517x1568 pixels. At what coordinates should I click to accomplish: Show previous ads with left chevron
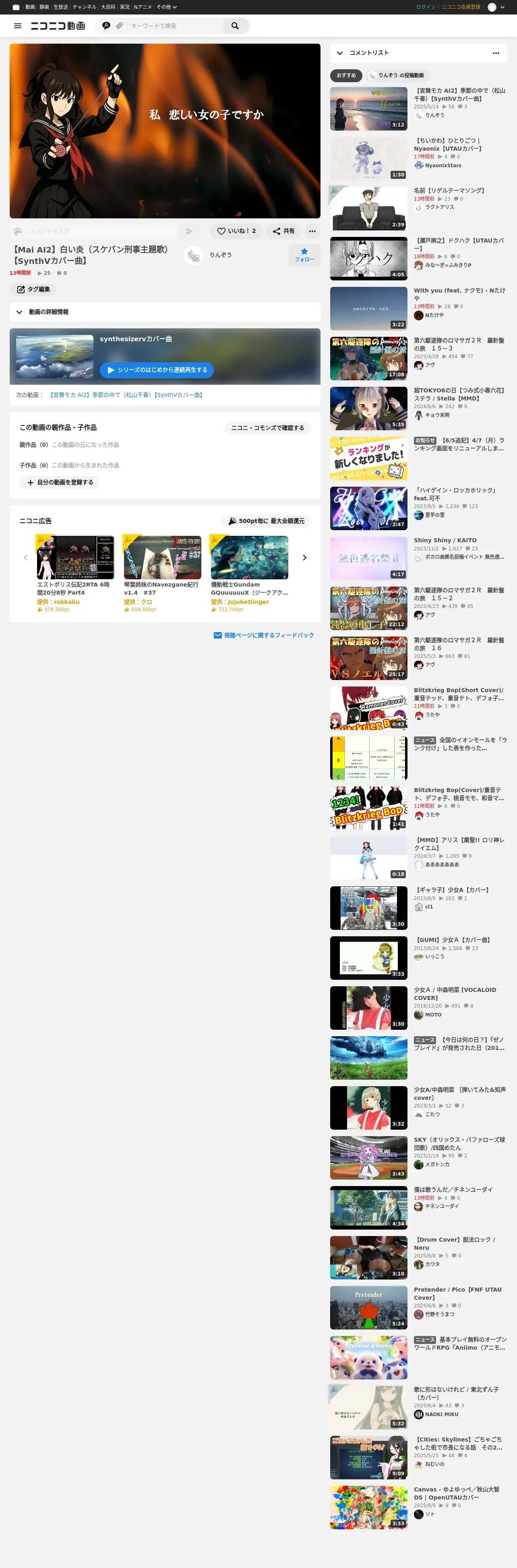click(x=25, y=558)
